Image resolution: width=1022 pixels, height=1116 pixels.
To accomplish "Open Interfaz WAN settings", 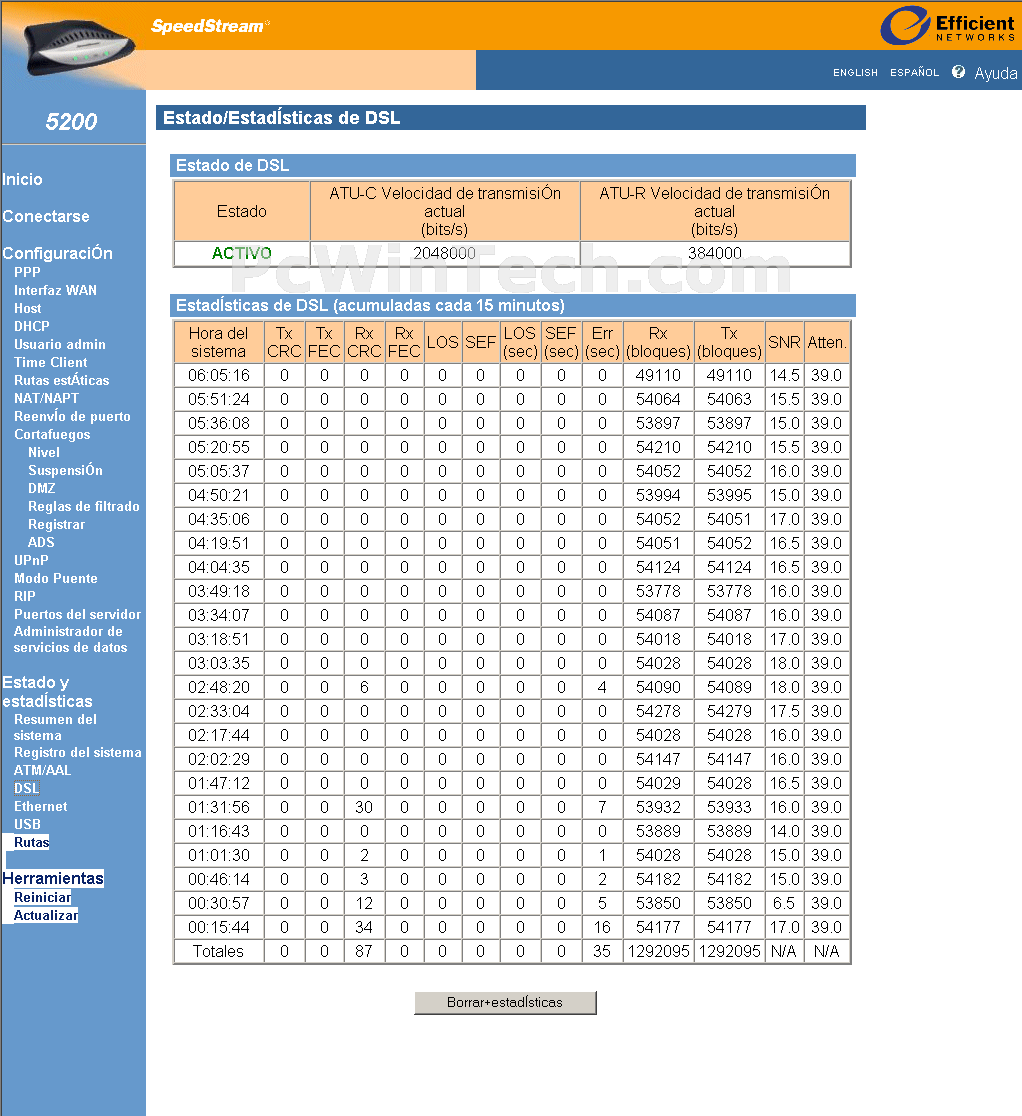I will pos(56,290).
